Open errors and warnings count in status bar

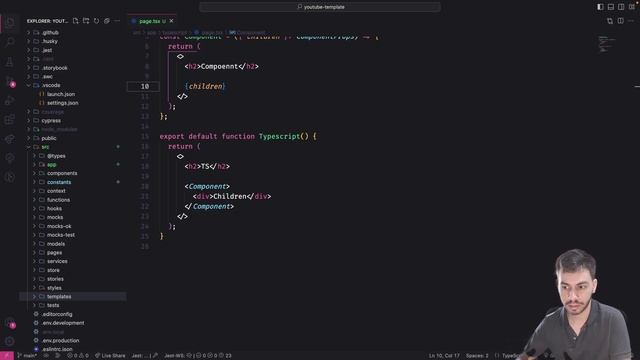coord(78,356)
